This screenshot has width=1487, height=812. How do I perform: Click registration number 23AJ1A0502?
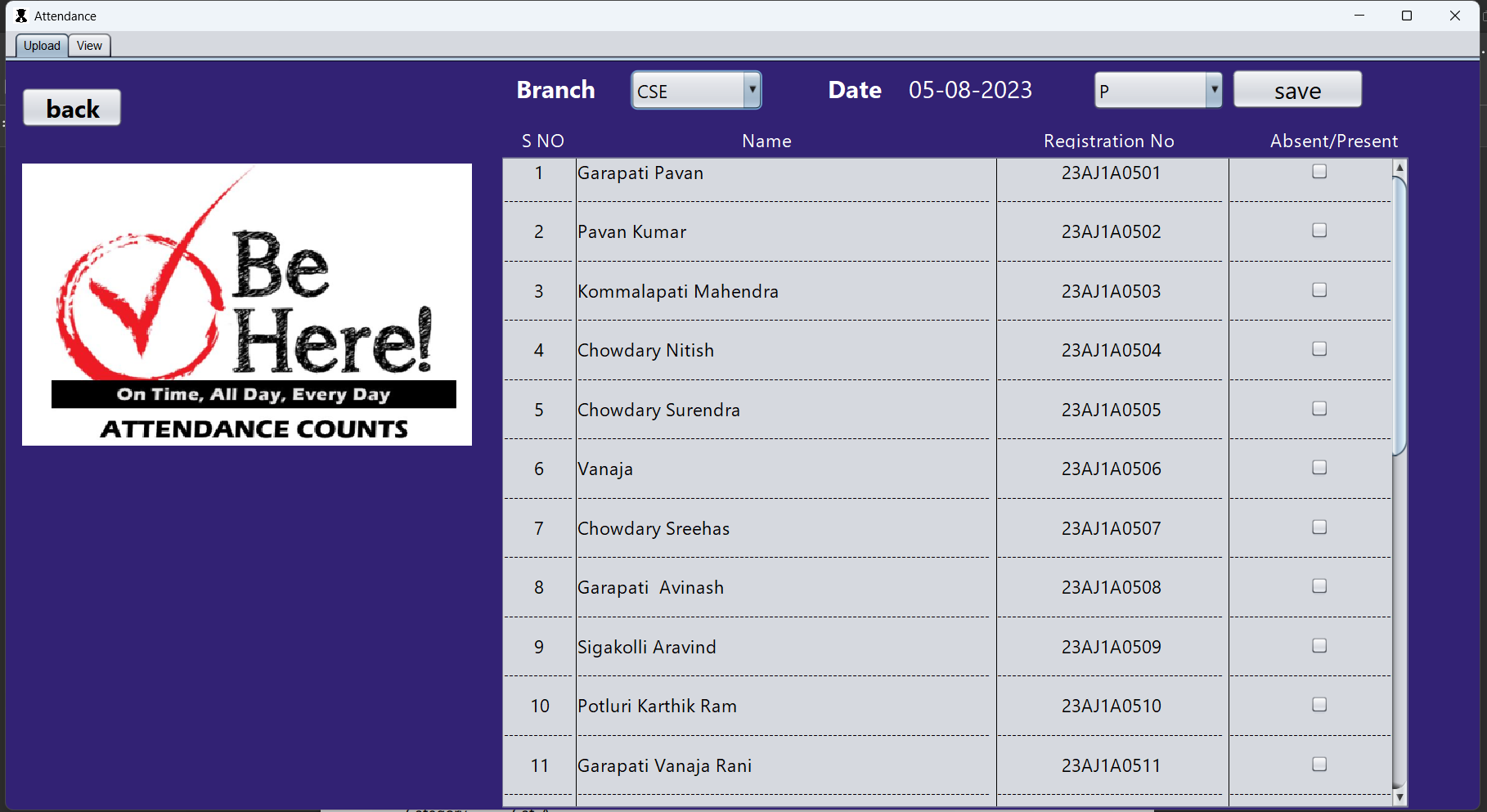pos(1111,232)
